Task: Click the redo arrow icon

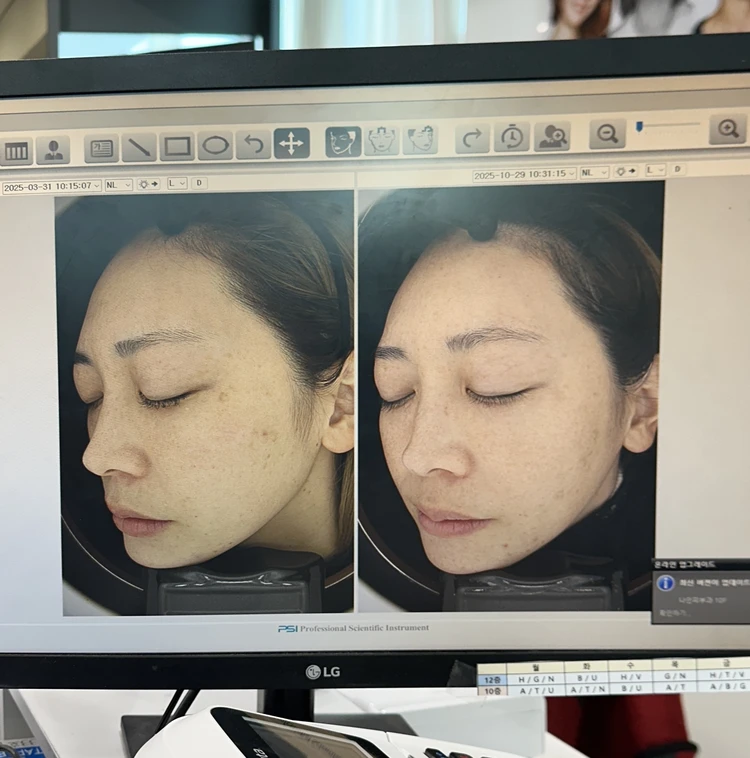Action: point(472,138)
